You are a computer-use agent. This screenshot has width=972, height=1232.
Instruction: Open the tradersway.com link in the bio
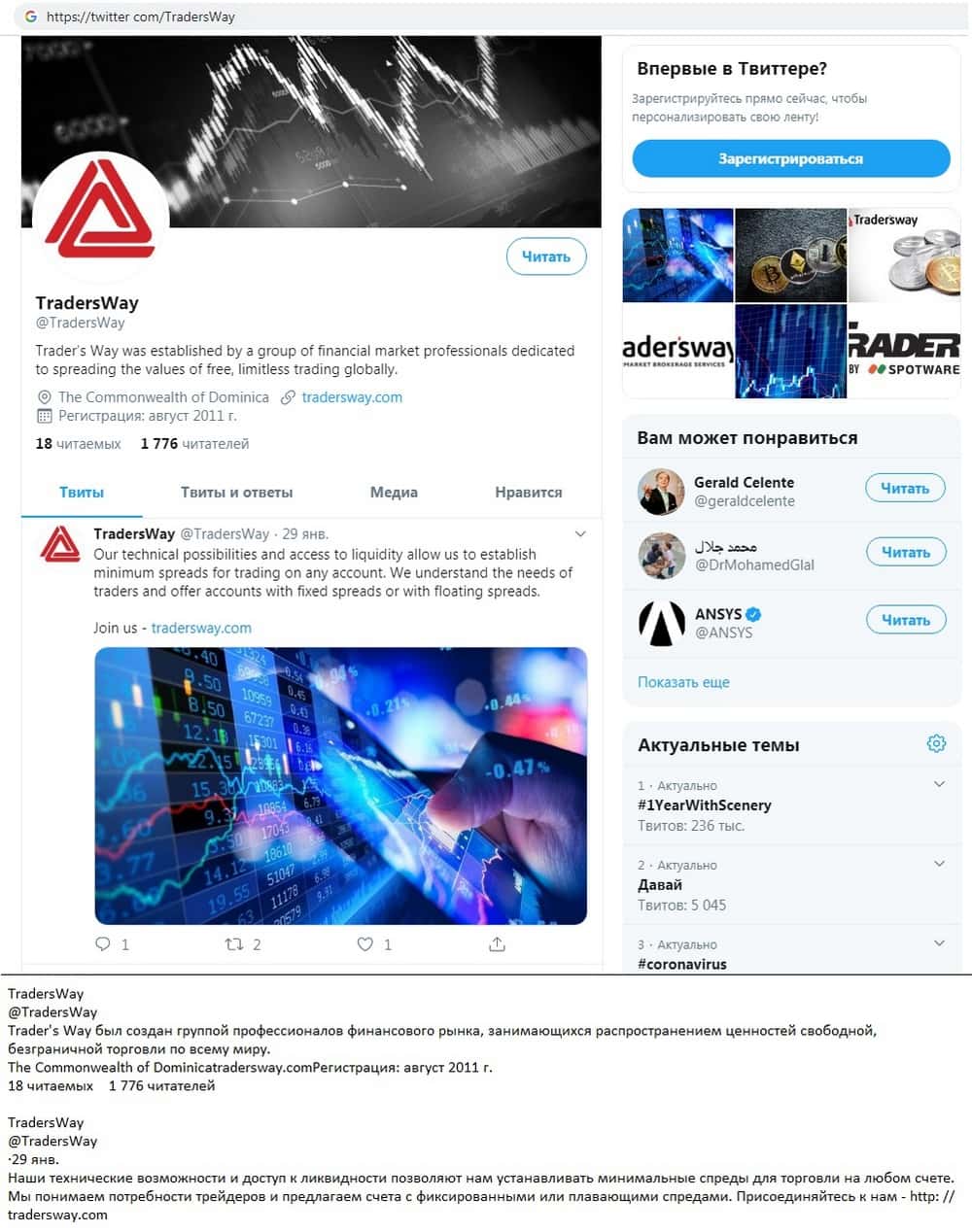[x=352, y=397]
